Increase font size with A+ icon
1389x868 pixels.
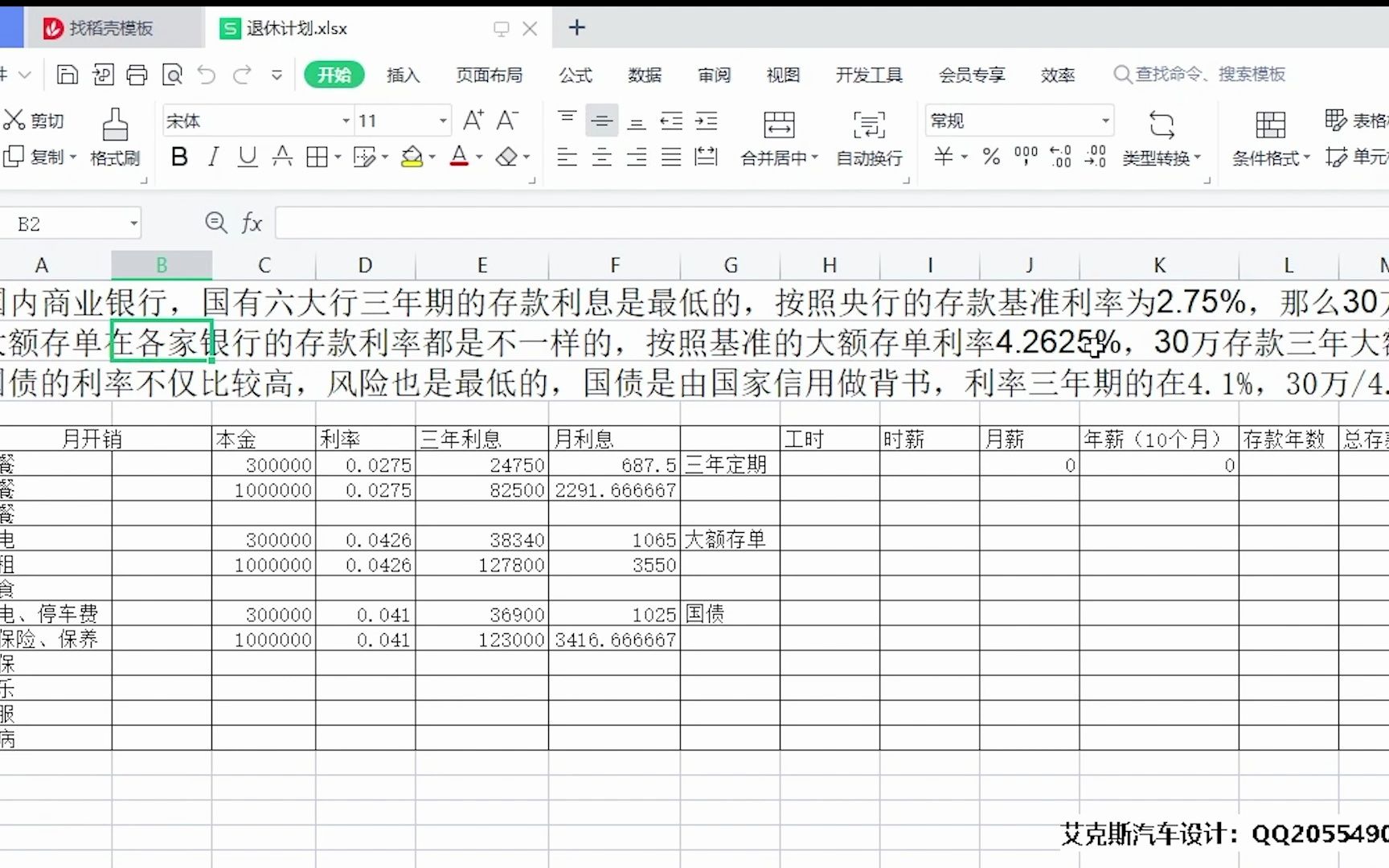[x=473, y=121]
